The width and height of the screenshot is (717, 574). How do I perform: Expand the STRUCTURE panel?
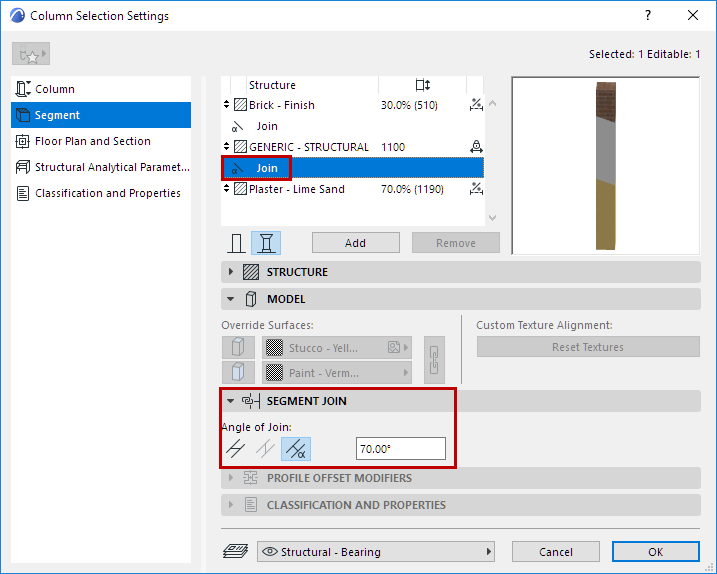[231, 272]
